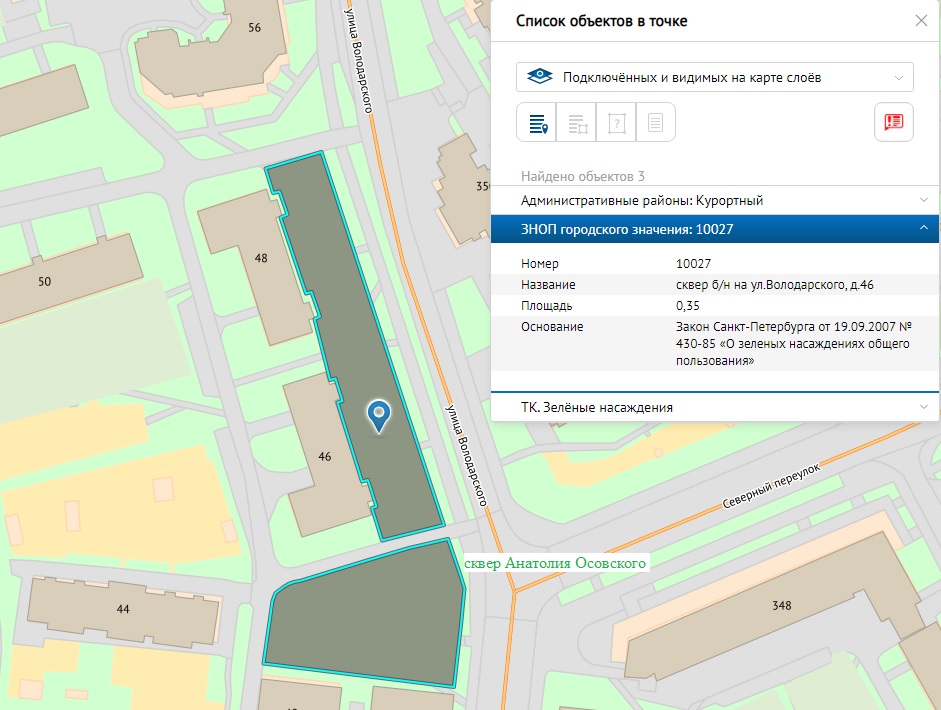Viewport: 941px width, 710px height.
Task: Click the layers icon in the dropdown
Action: (539, 77)
